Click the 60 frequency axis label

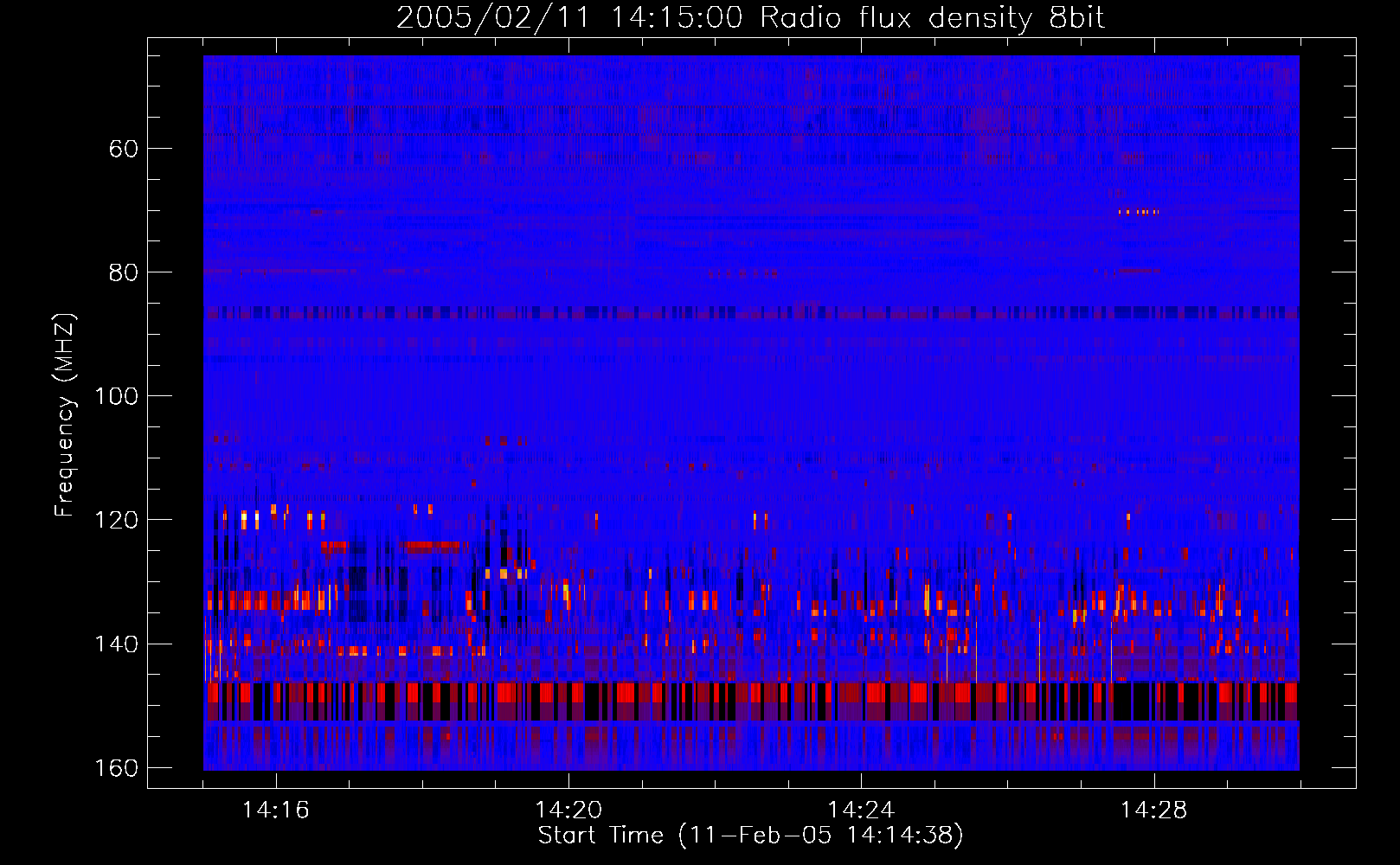[x=124, y=149]
